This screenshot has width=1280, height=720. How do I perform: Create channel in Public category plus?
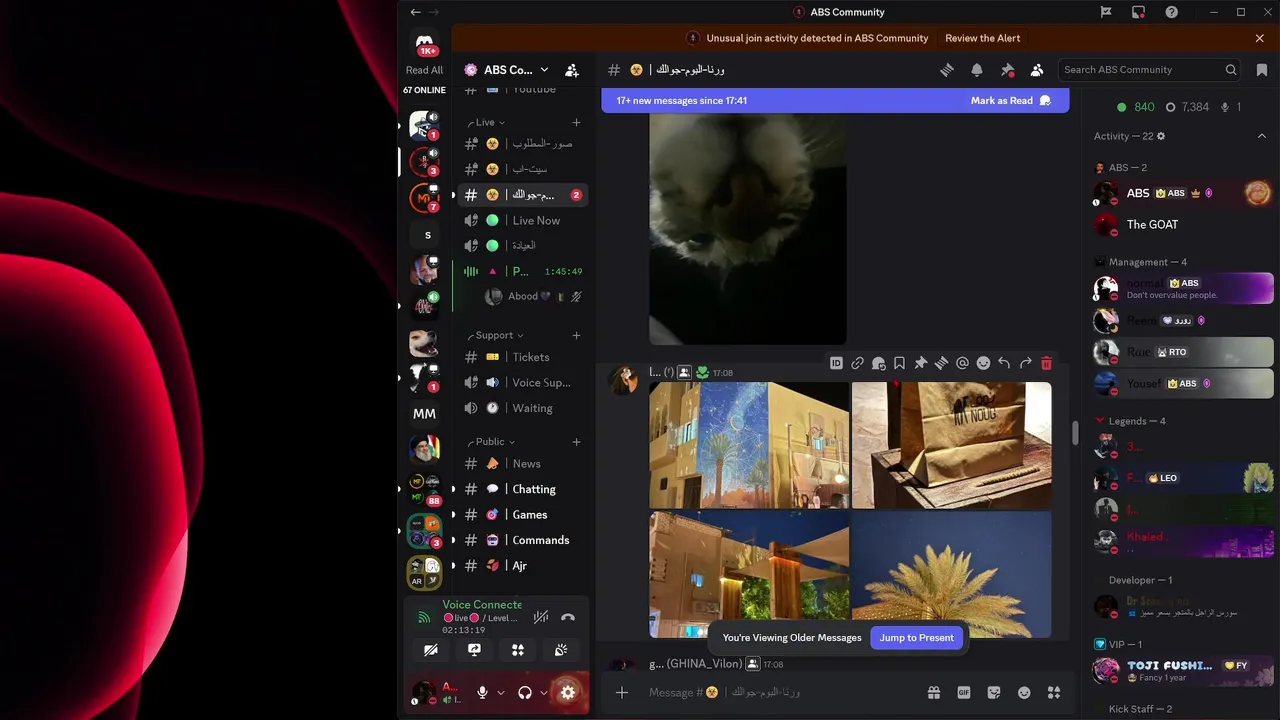click(x=576, y=441)
